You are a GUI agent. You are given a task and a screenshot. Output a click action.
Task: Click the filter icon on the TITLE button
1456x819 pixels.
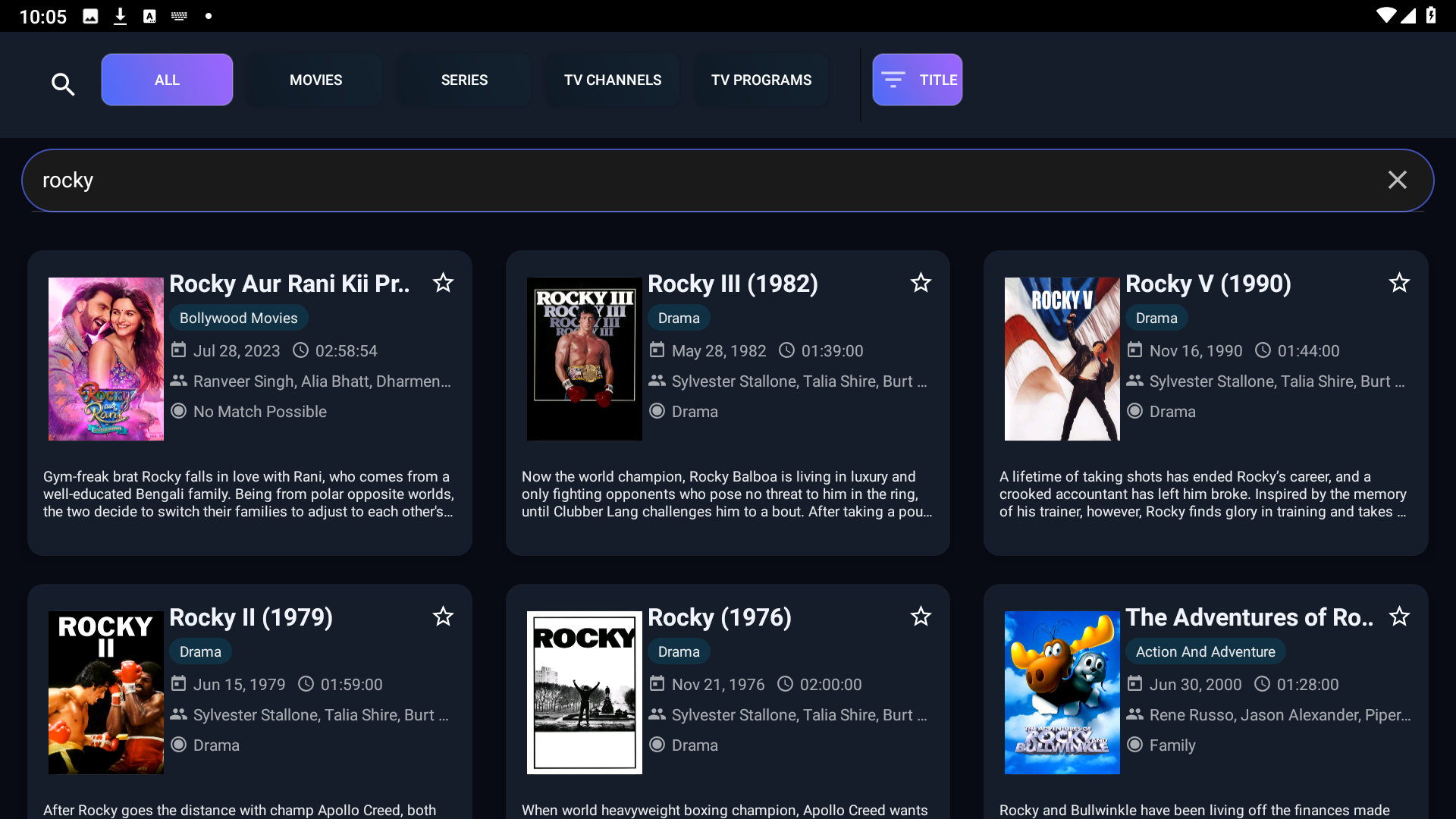[x=893, y=79]
